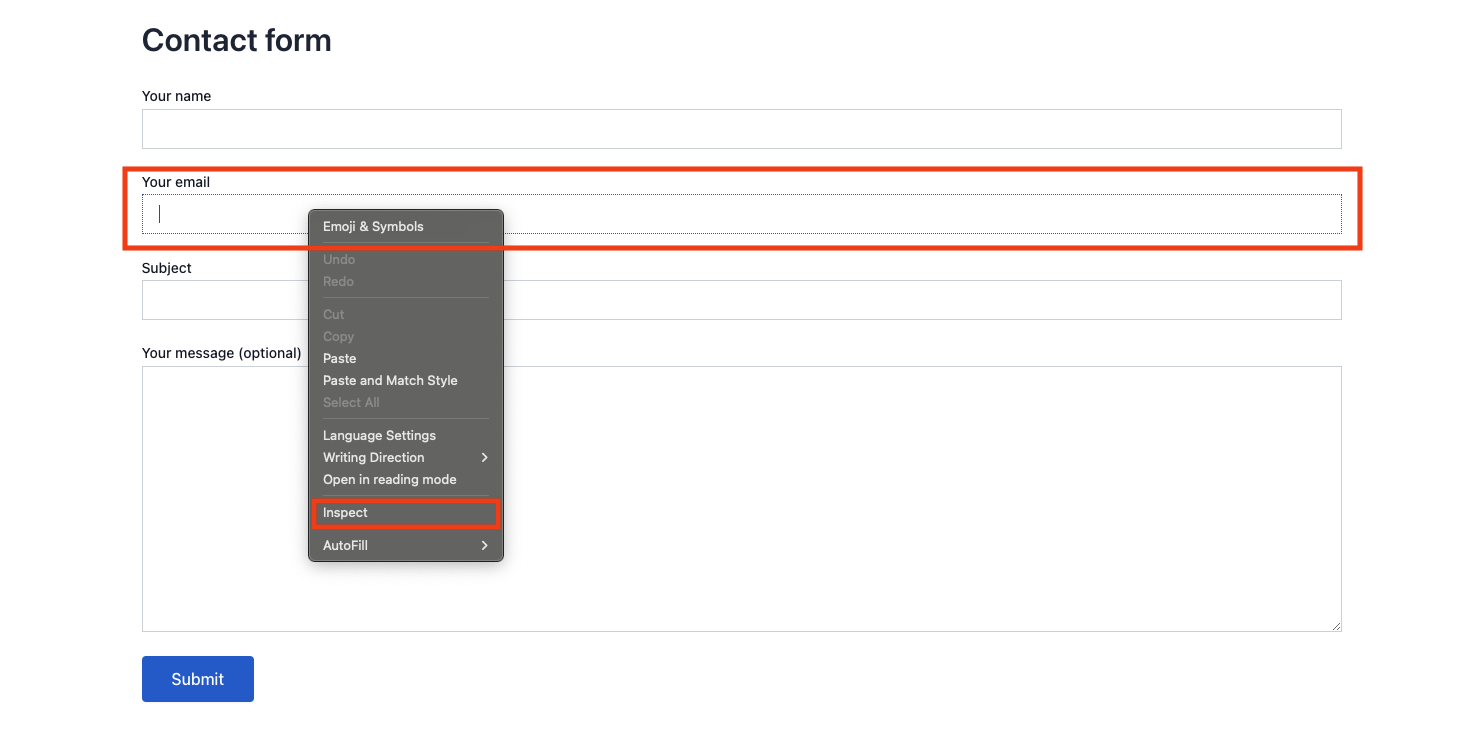This screenshot has width=1465, height=755.
Task: Select Open in reading mode
Action: point(406,479)
